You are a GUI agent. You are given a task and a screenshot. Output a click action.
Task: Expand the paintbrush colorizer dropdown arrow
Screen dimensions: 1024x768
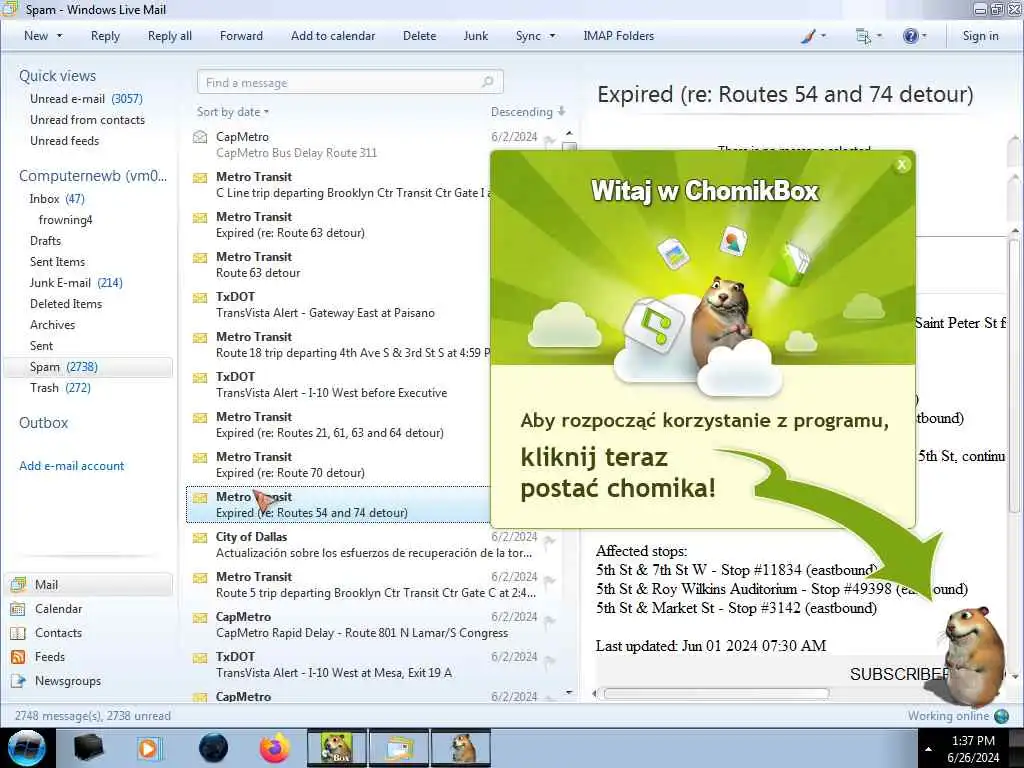[823, 36]
